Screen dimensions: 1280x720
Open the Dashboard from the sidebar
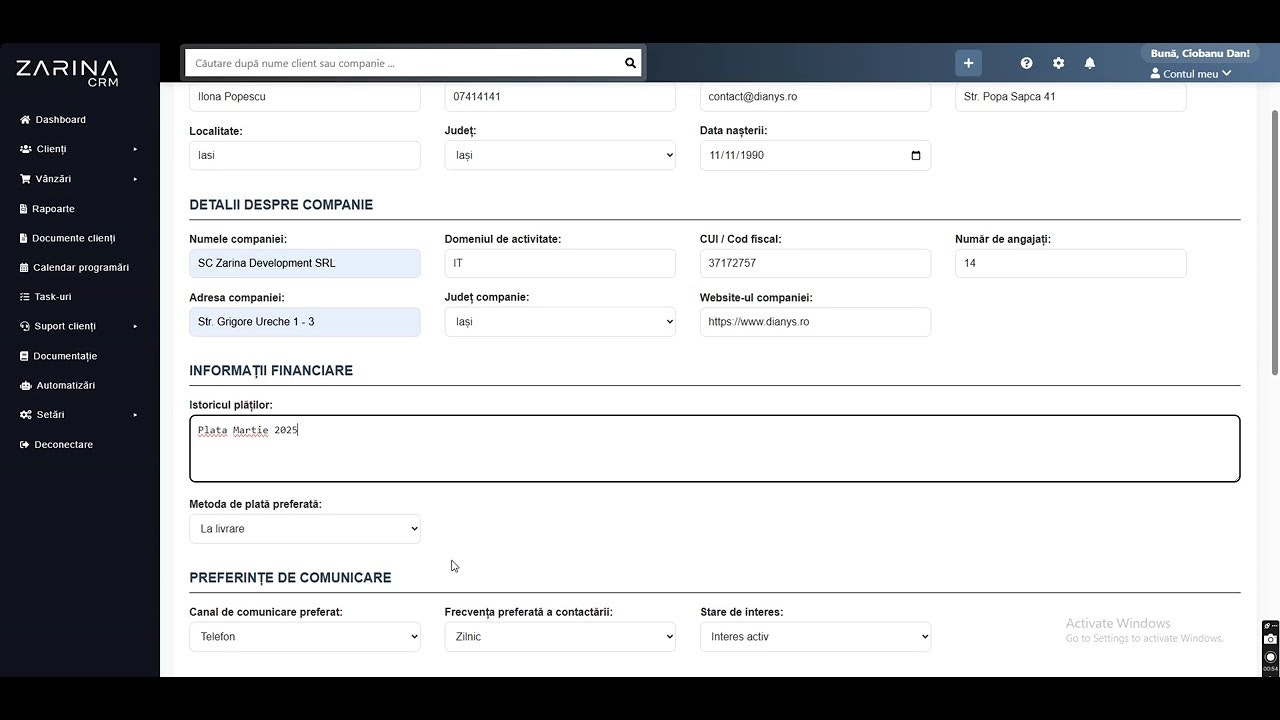click(x=60, y=119)
